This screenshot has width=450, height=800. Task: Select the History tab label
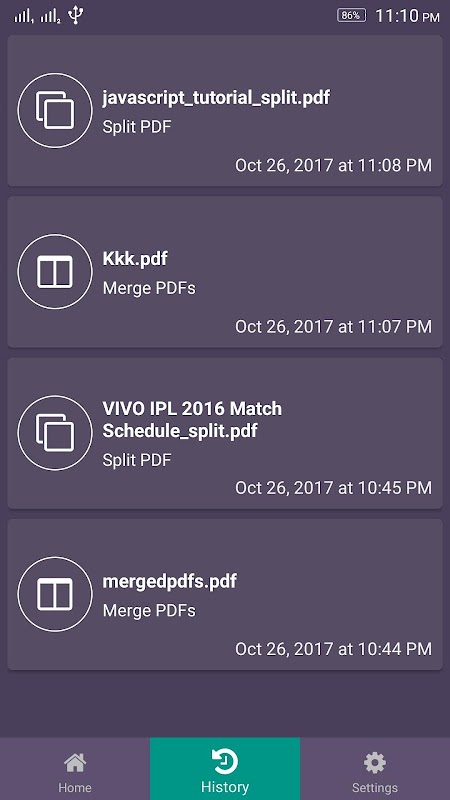click(x=225, y=787)
